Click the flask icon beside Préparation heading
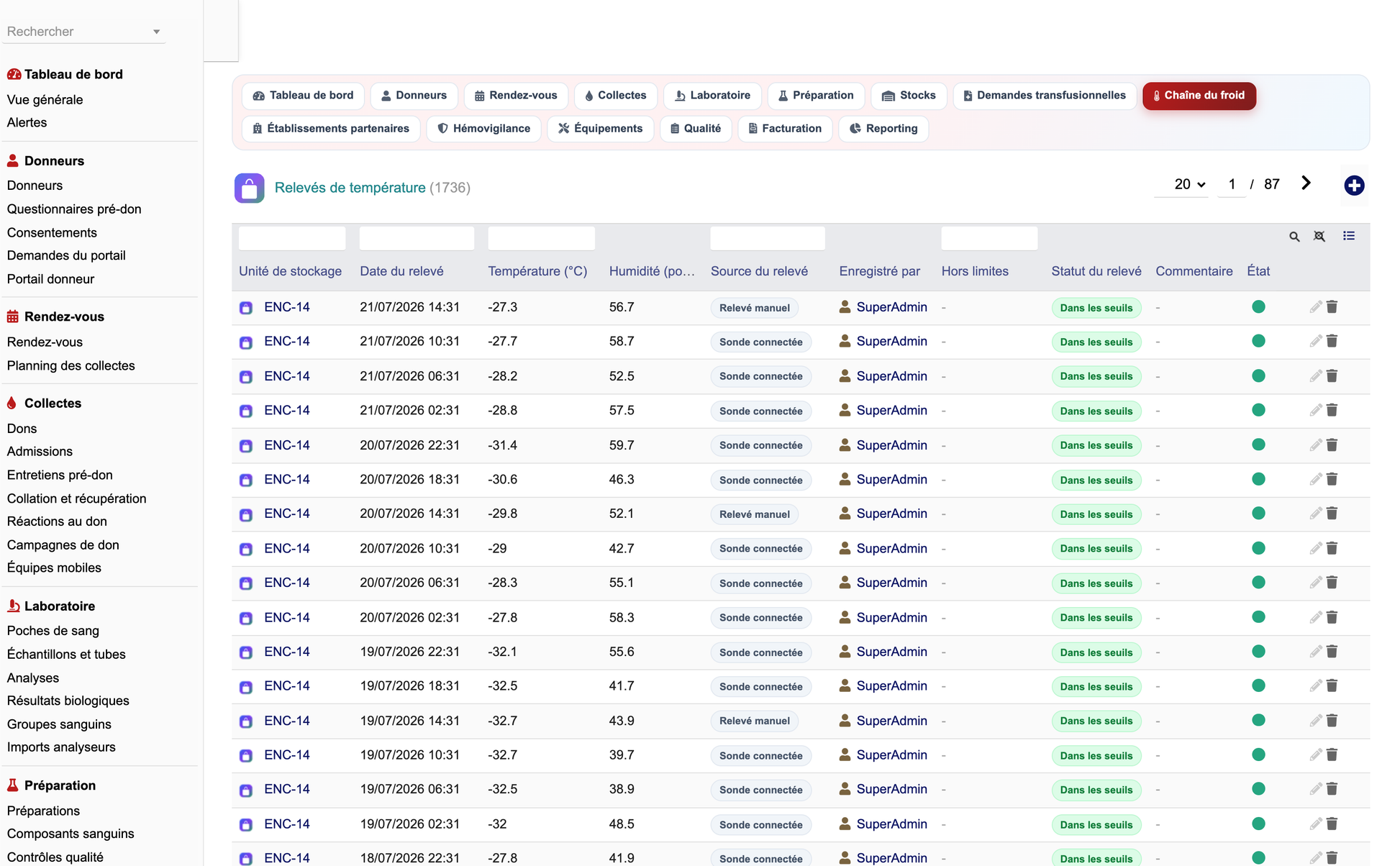 click(12, 785)
